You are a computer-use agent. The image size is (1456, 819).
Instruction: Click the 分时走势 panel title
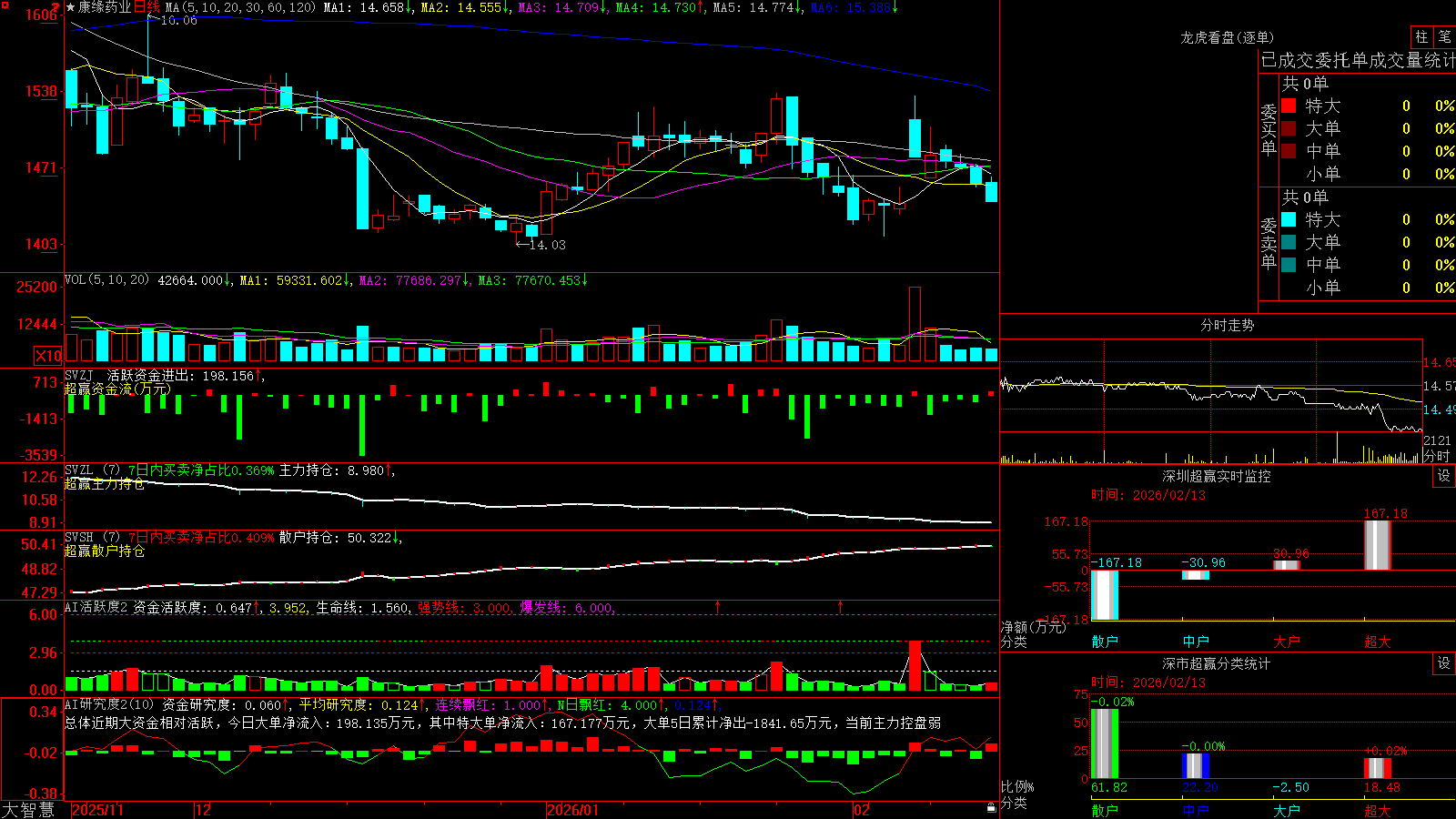[1228, 325]
